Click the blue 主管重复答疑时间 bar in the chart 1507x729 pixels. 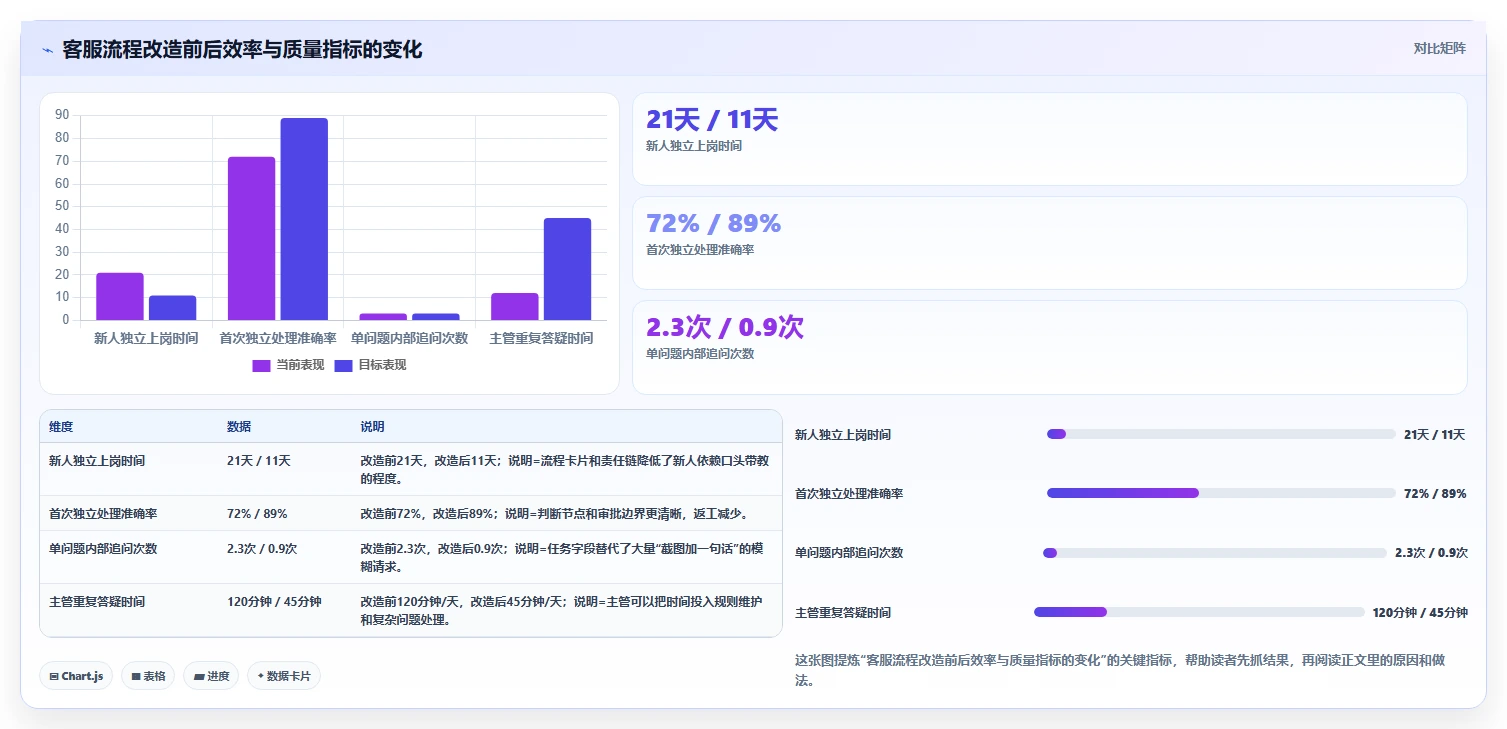pyautogui.click(x=567, y=269)
